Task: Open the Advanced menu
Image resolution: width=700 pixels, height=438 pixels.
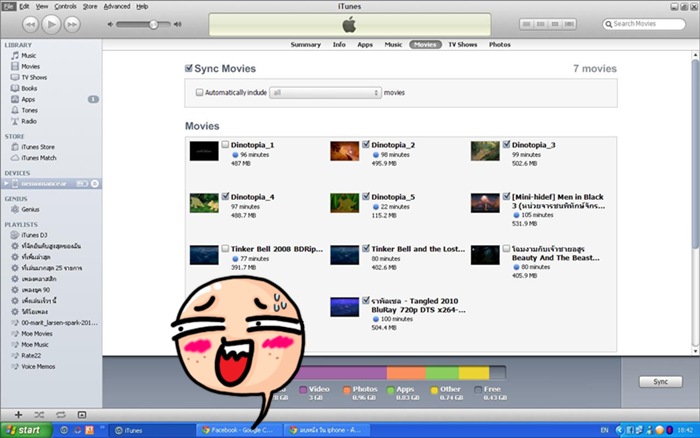Action: point(117,6)
